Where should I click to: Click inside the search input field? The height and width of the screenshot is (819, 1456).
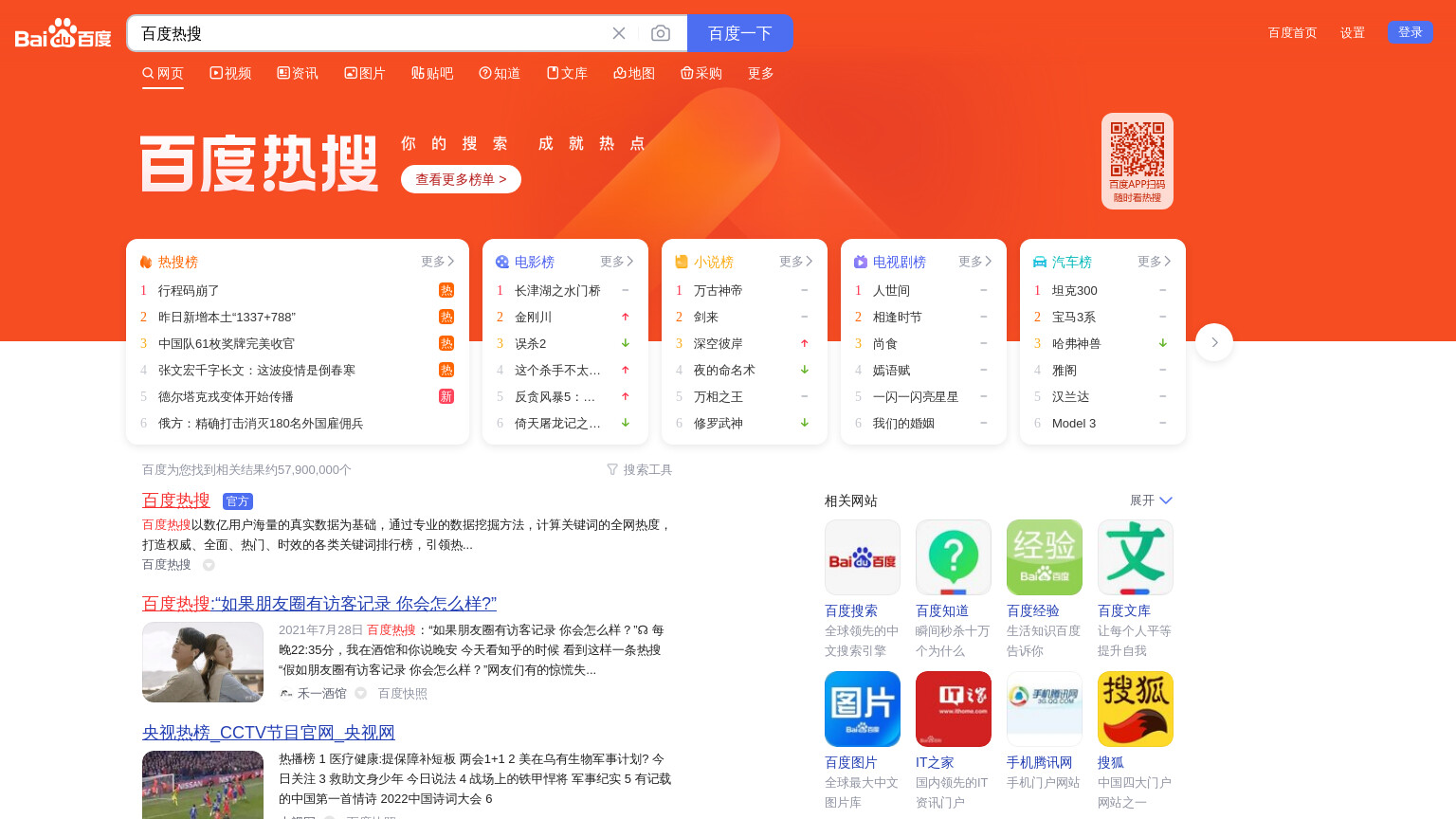(x=370, y=33)
